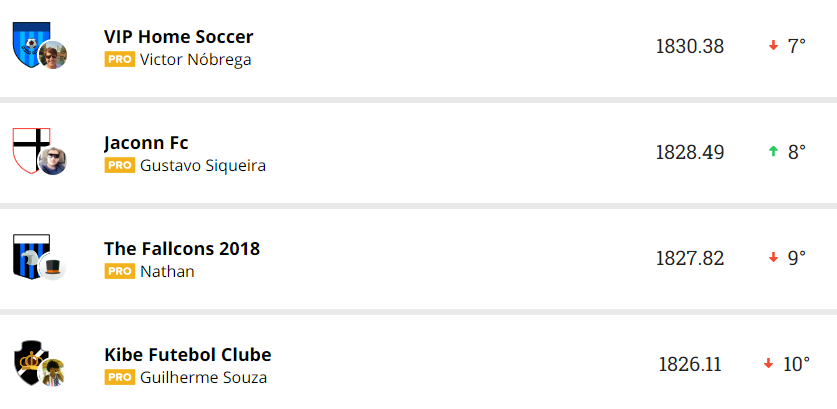837x409 pixels.
Task: Open the VIP Home Soccer team link
Action: [178, 37]
